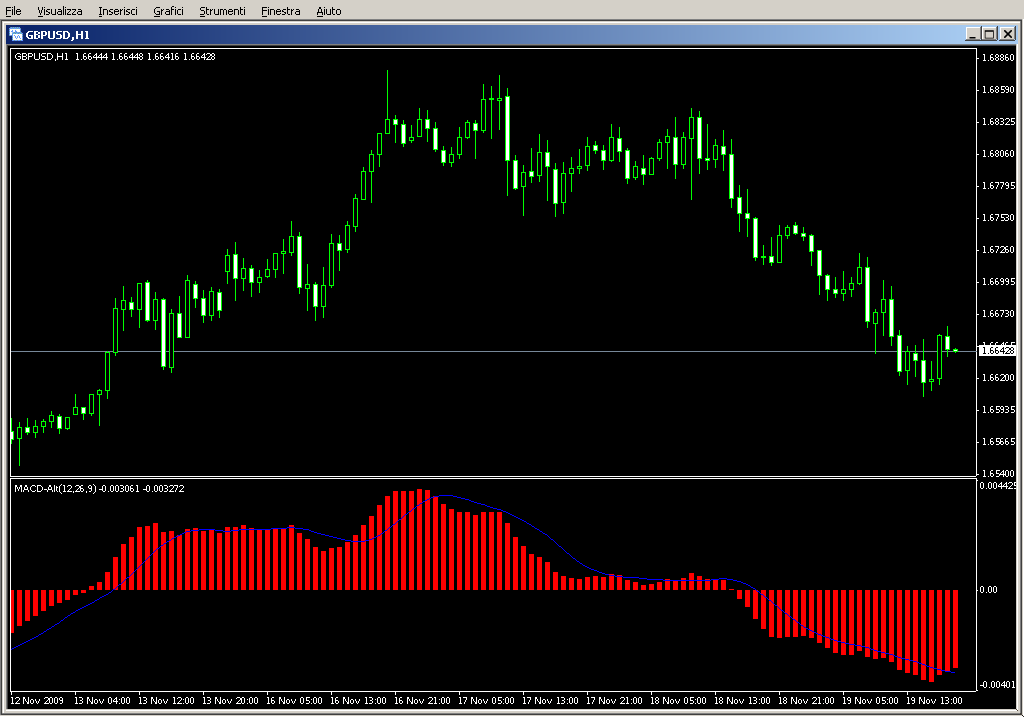Click the MACD-Alt(12,26,9) indicator label

coord(99,488)
